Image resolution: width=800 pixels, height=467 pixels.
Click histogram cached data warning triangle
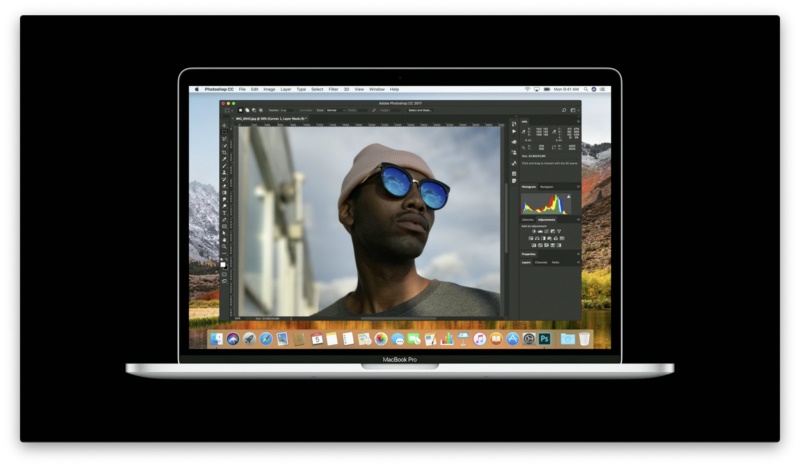click(x=568, y=196)
